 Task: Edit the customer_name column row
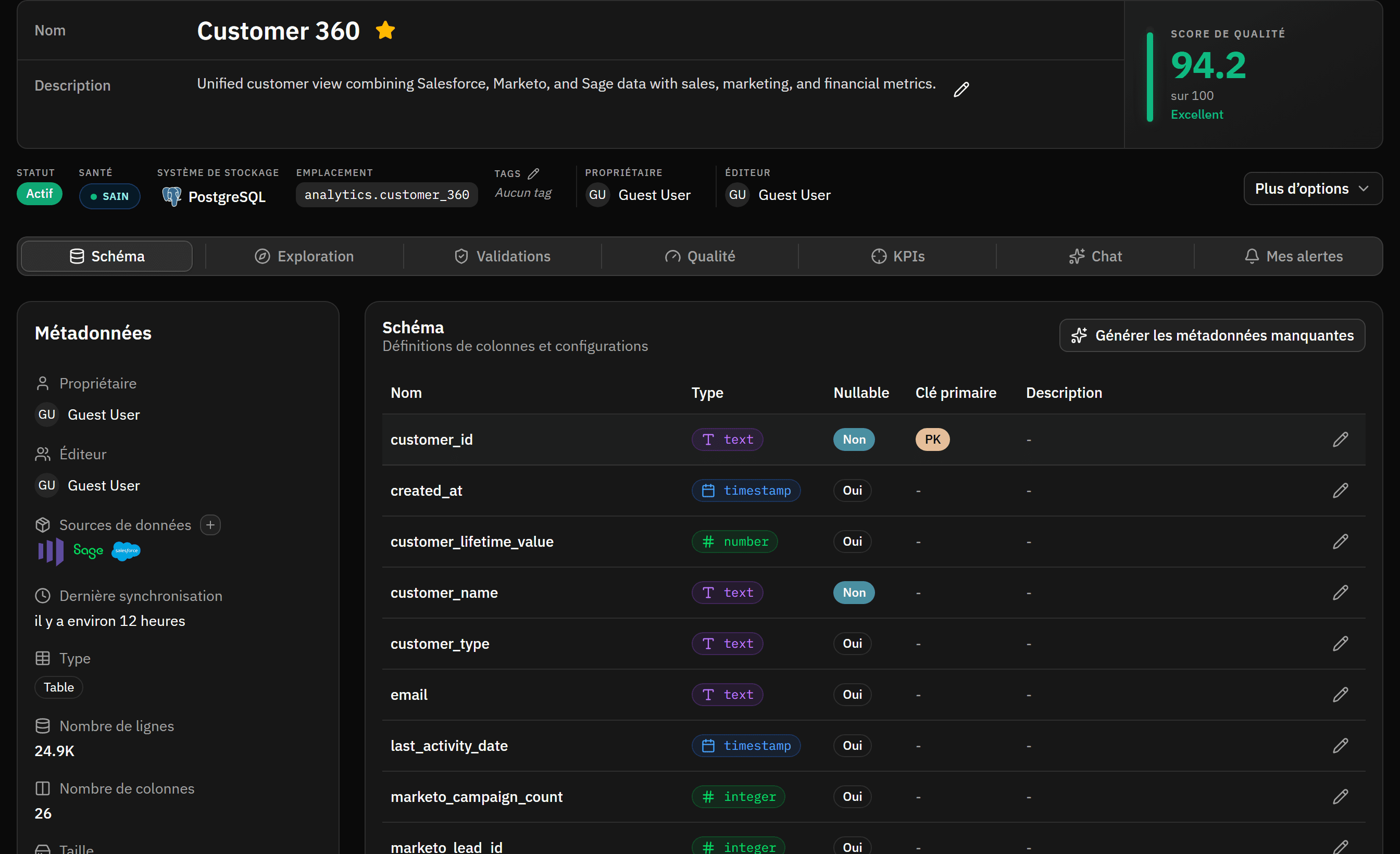1340,593
